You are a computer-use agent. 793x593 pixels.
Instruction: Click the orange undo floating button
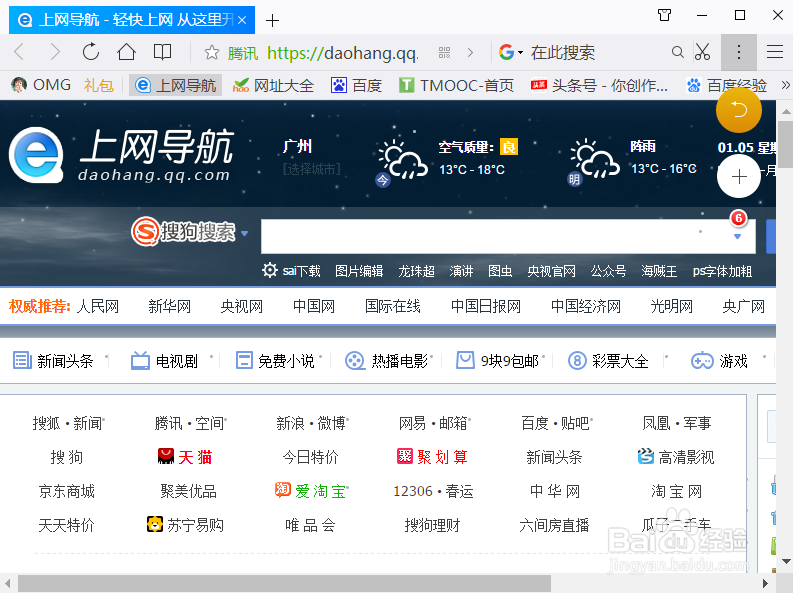click(739, 110)
